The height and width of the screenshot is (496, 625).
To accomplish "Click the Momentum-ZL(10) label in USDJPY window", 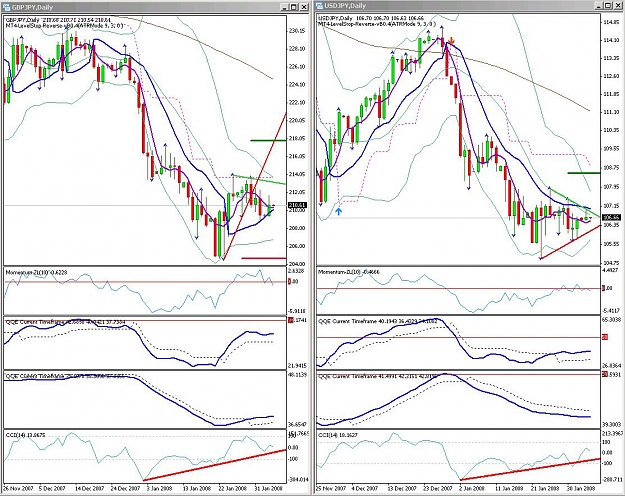I will coord(340,272).
